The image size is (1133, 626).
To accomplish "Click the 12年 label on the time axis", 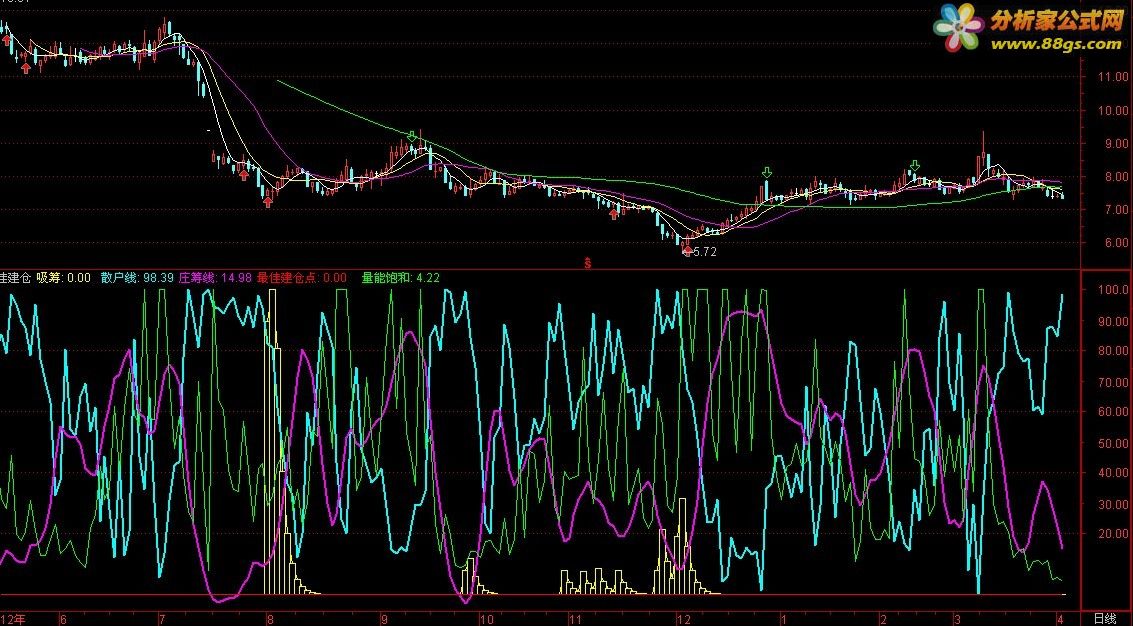I will tap(12, 619).
